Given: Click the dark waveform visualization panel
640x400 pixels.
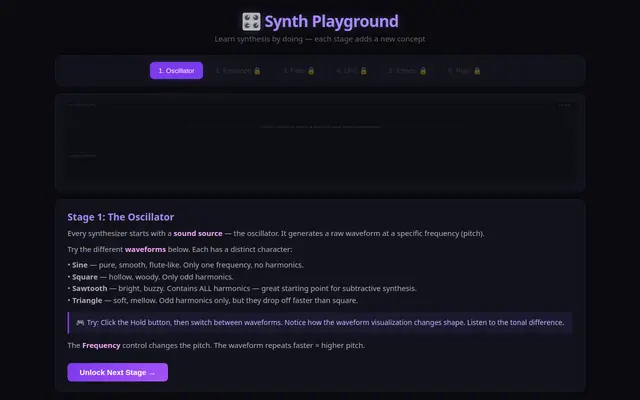Looking at the screenshot, I should tap(320, 142).
